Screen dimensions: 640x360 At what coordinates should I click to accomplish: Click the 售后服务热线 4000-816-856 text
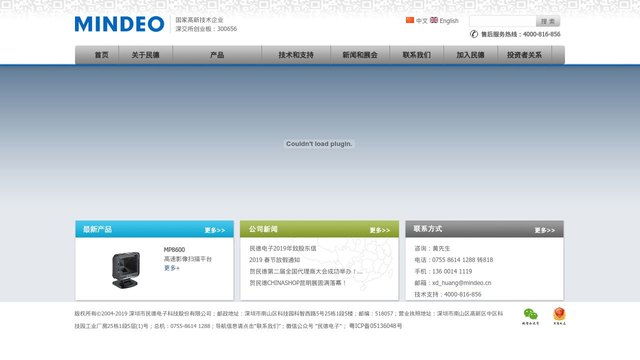coord(520,34)
